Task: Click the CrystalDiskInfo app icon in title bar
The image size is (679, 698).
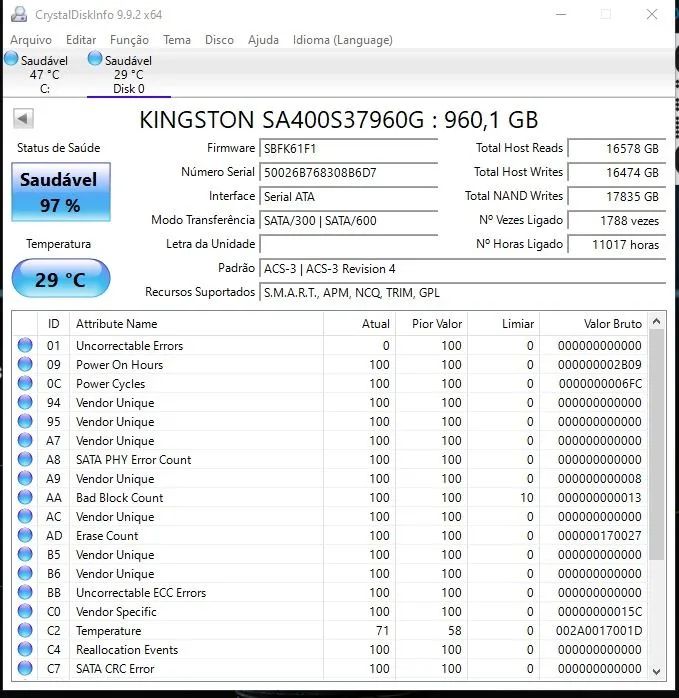Action: pyautogui.click(x=19, y=14)
